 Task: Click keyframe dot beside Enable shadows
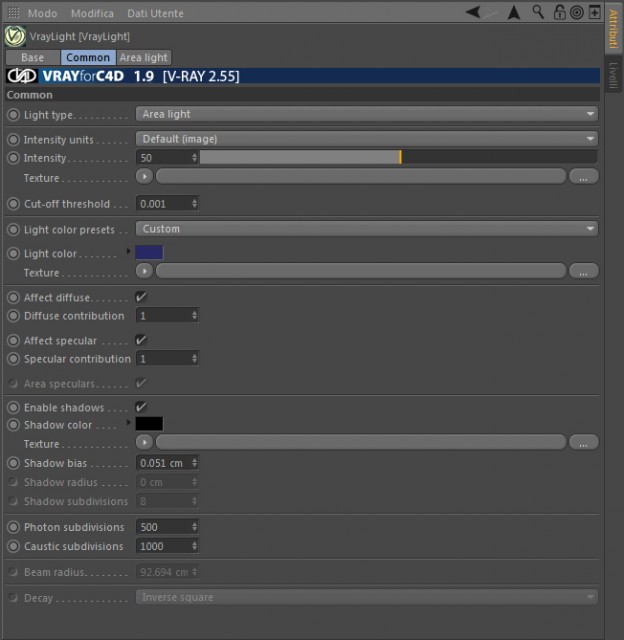[x=13, y=407]
